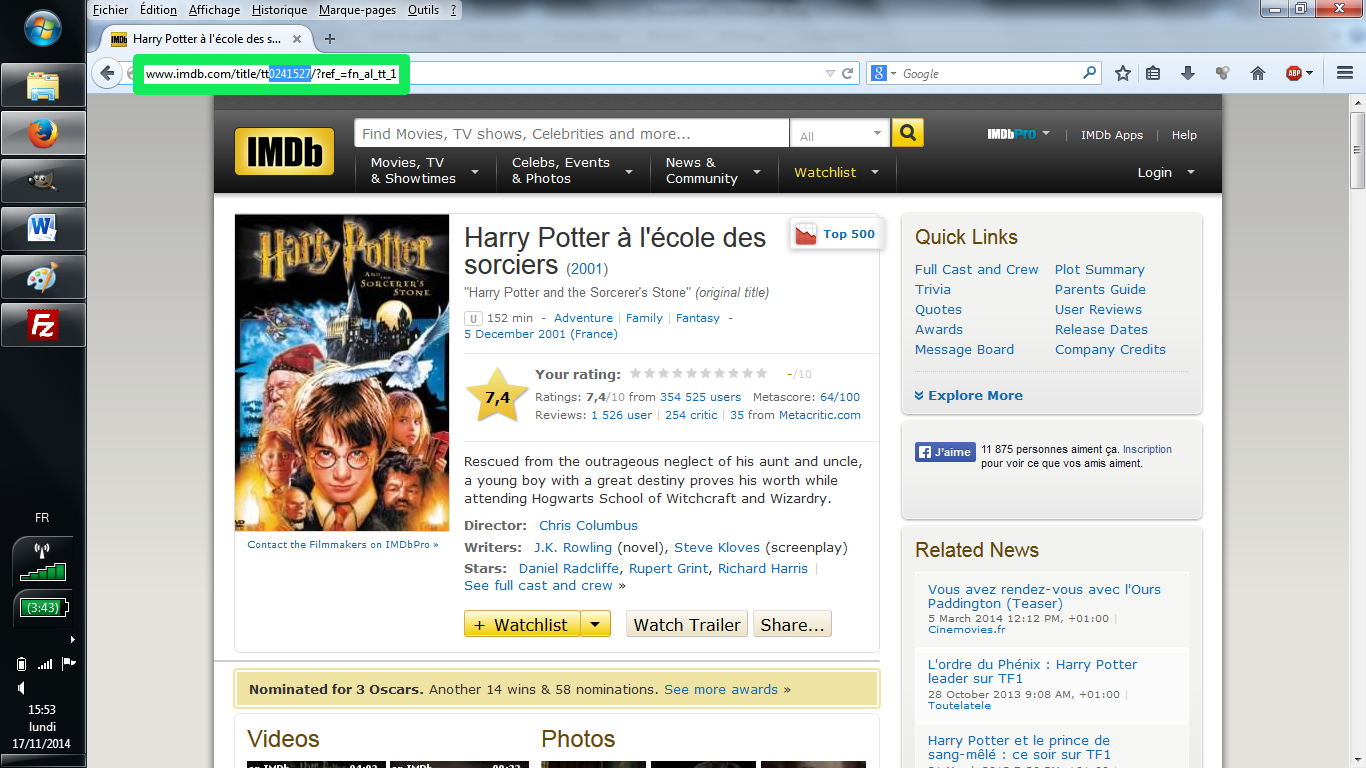Image resolution: width=1366 pixels, height=768 pixels.
Task: Open the downloads arrow icon
Action: tap(1188, 73)
